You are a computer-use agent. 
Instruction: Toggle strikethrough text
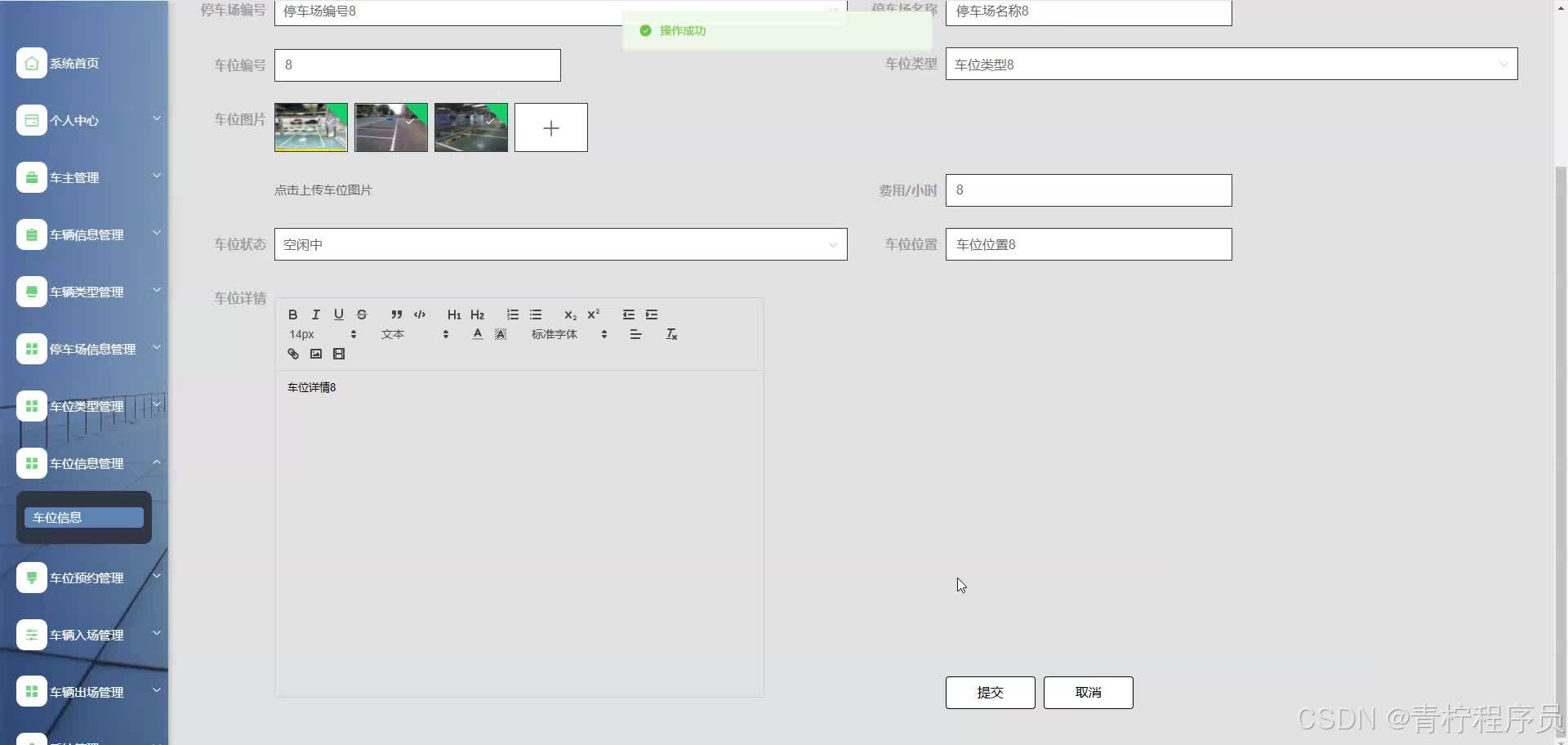(x=361, y=315)
